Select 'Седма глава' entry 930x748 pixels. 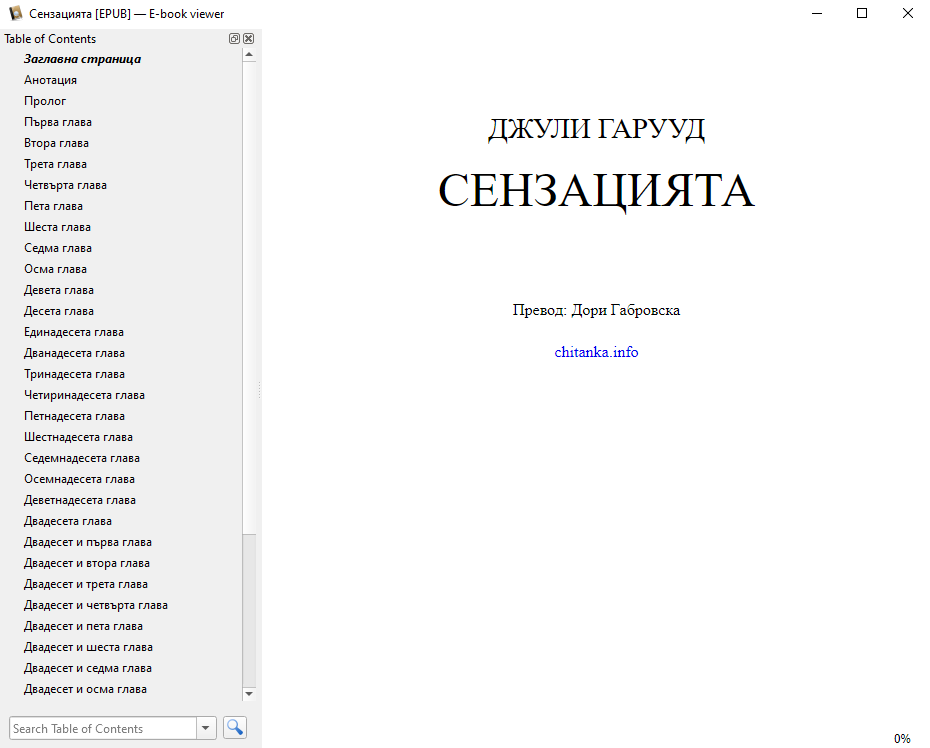(x=58, y=248)
